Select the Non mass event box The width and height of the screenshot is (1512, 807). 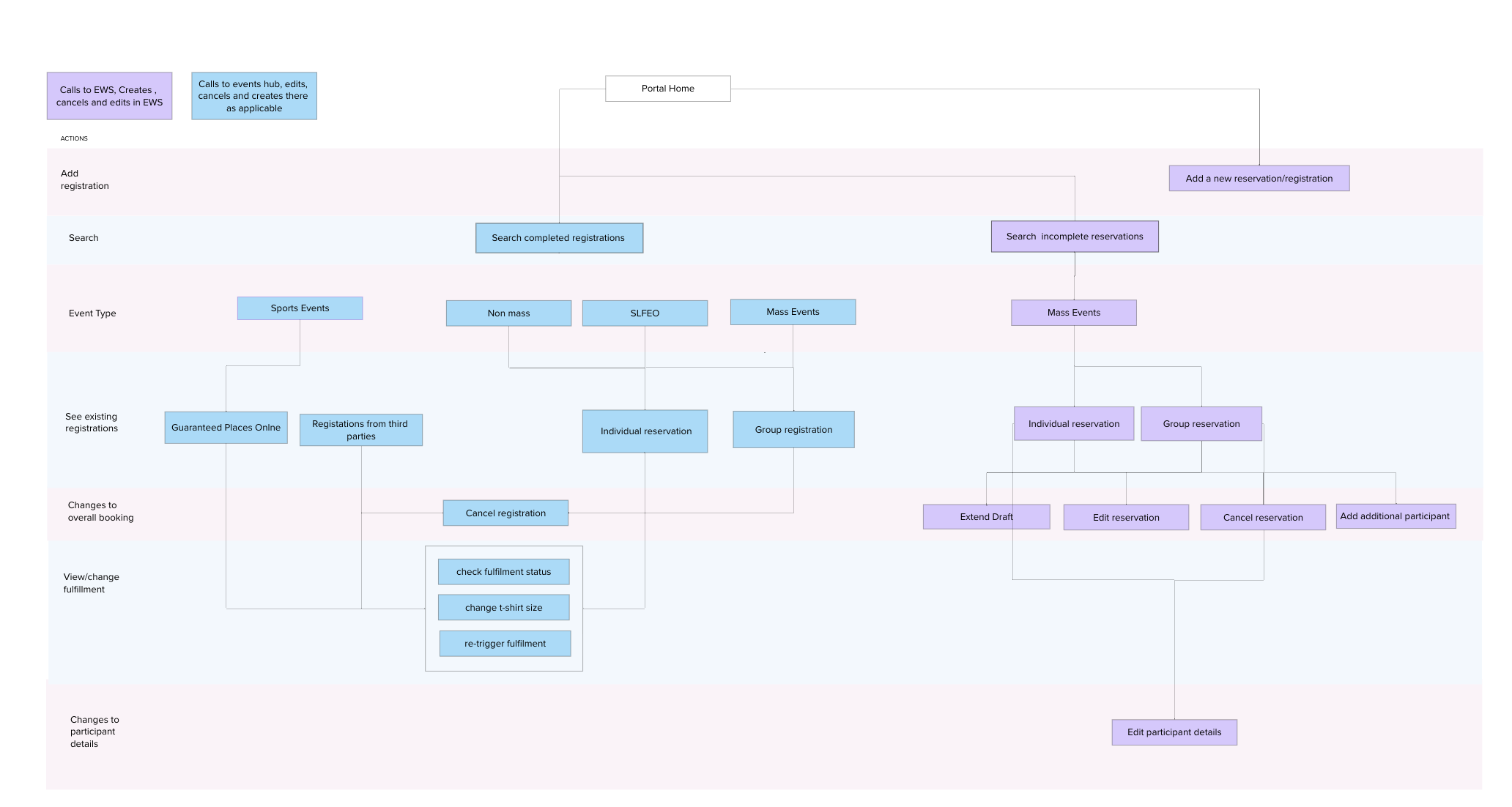pyautogui.click(x=508, y=313)
